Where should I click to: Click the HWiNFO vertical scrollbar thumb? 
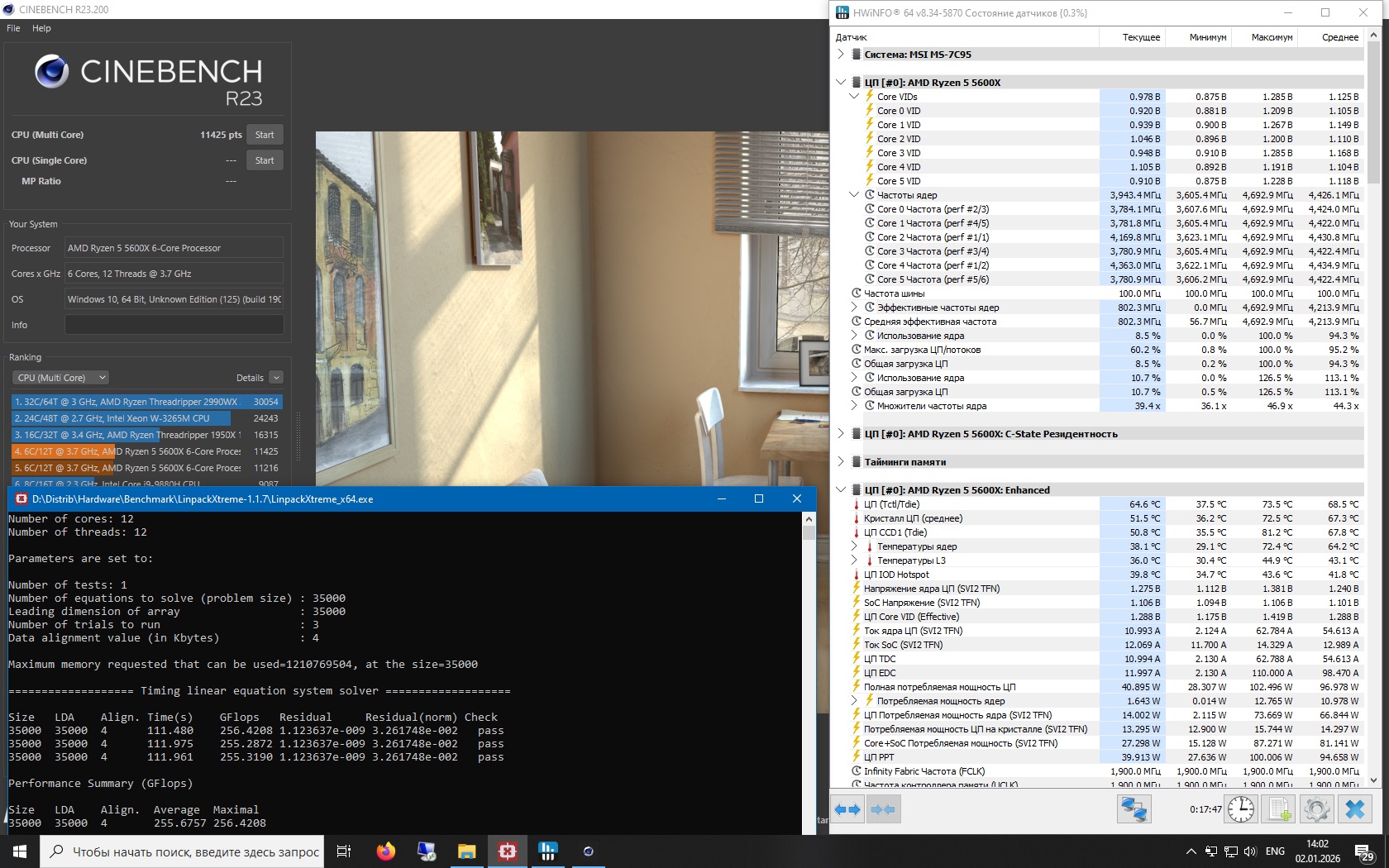pyautogui.click(x=1374, y=112)
